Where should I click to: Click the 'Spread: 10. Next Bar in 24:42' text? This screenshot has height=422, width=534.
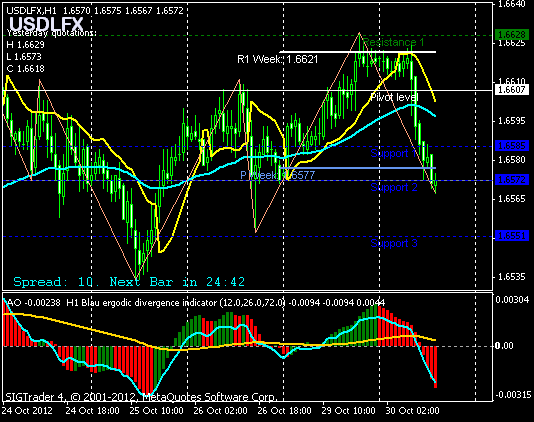129,282
